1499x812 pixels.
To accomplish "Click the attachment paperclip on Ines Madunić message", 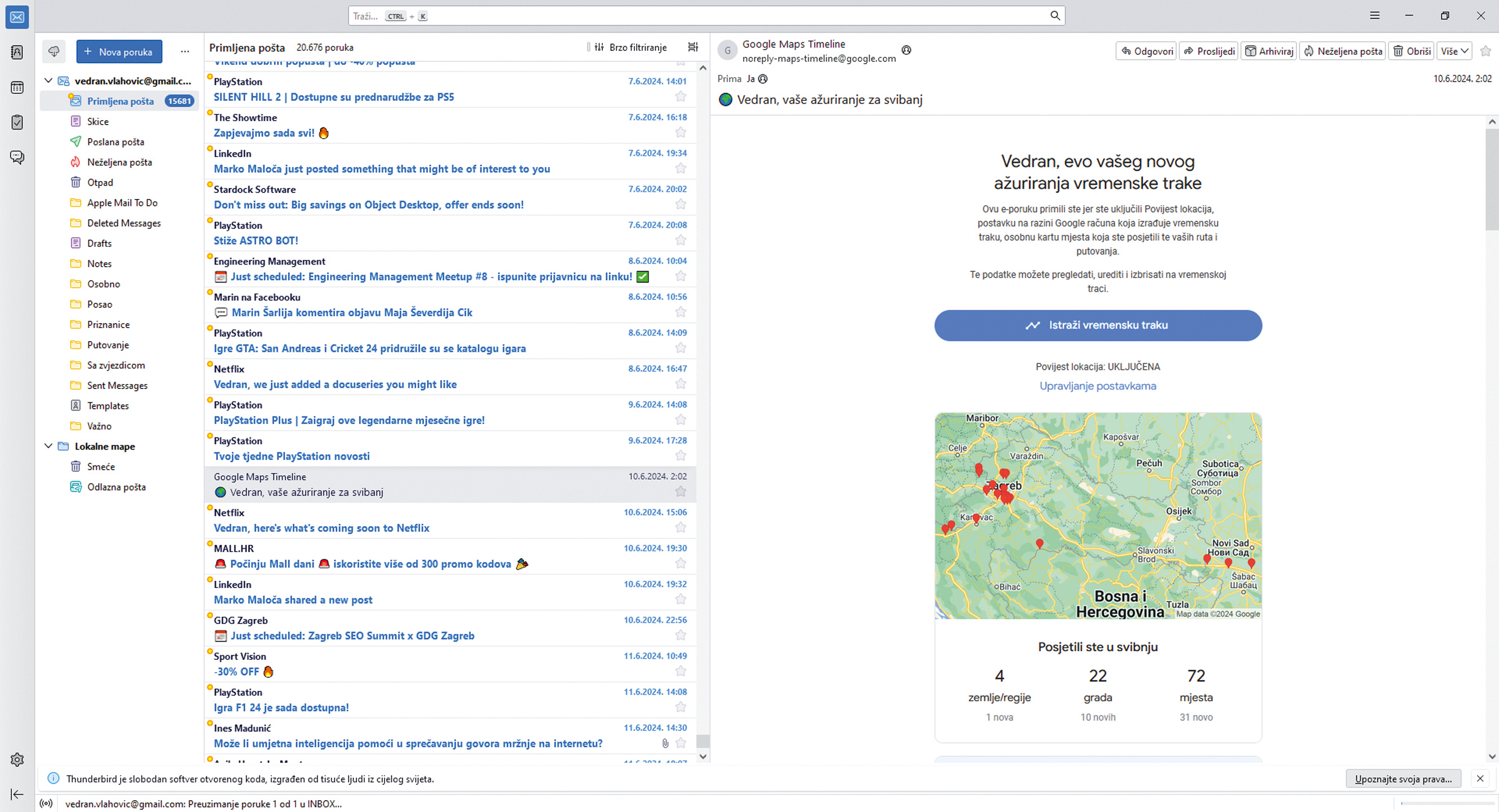I will point(665,743).
